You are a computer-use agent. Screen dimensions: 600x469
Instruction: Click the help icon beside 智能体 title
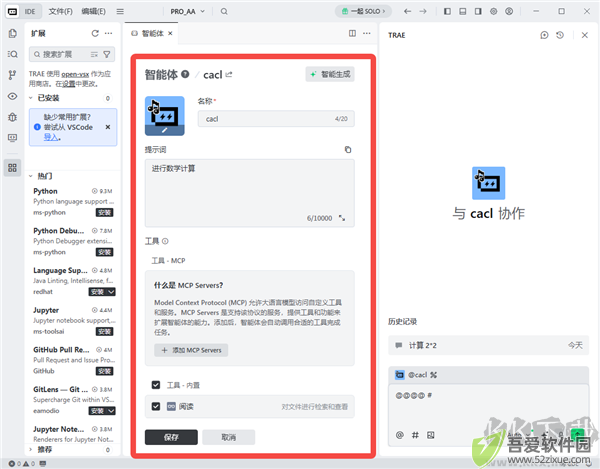click(185, 74)
